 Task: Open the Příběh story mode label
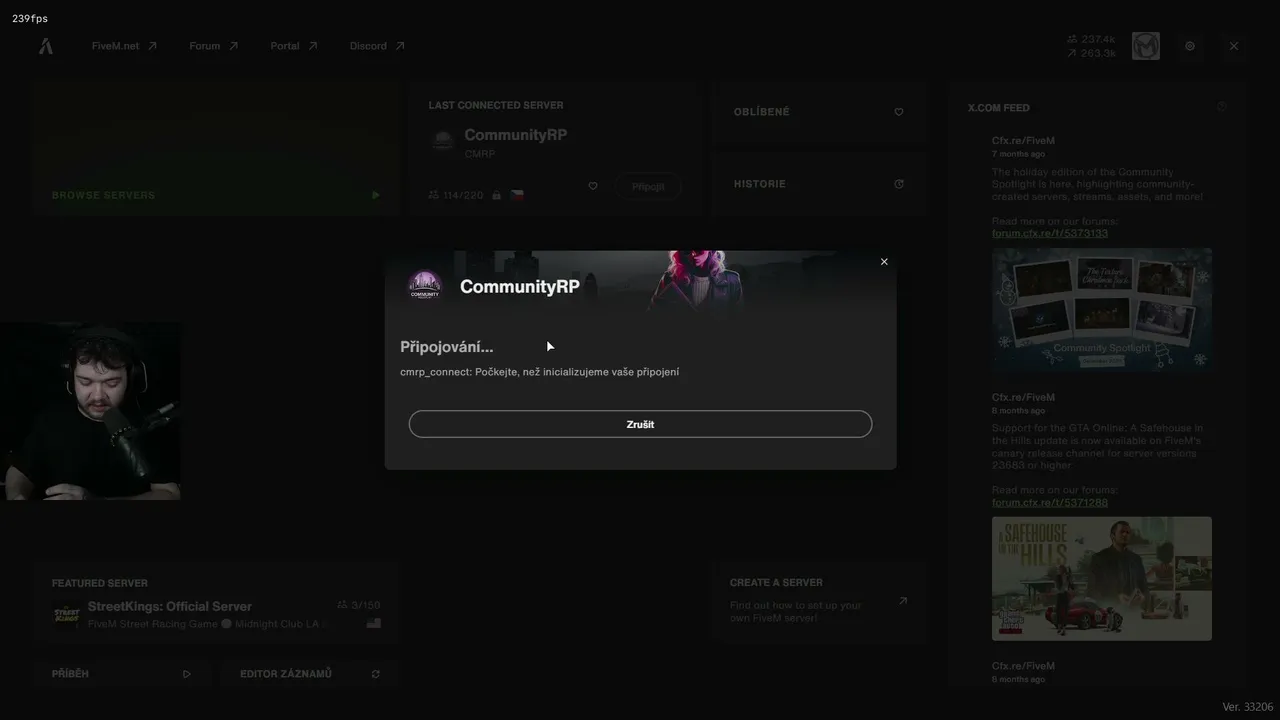[x=70, y=674]
